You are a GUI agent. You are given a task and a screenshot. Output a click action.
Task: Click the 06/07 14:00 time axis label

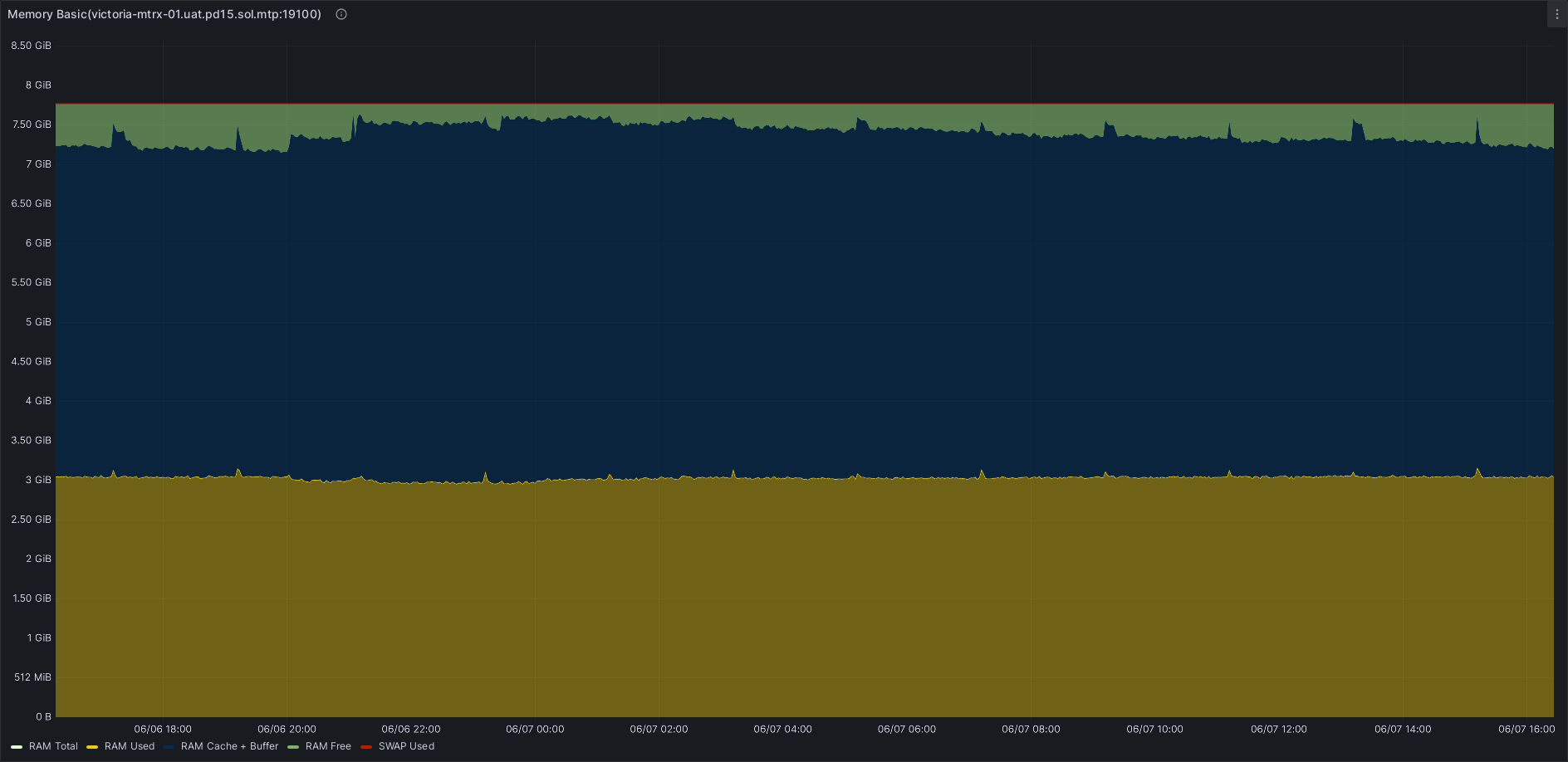pos(1403,730)
